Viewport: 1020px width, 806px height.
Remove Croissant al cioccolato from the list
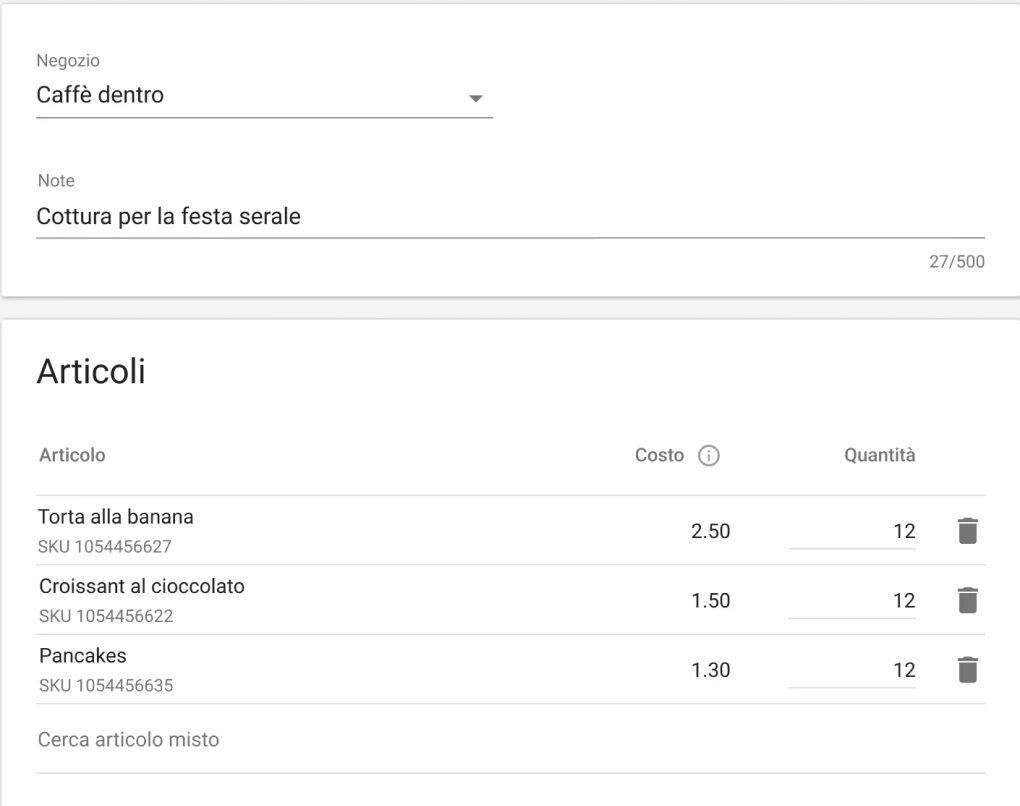(967, 600)
